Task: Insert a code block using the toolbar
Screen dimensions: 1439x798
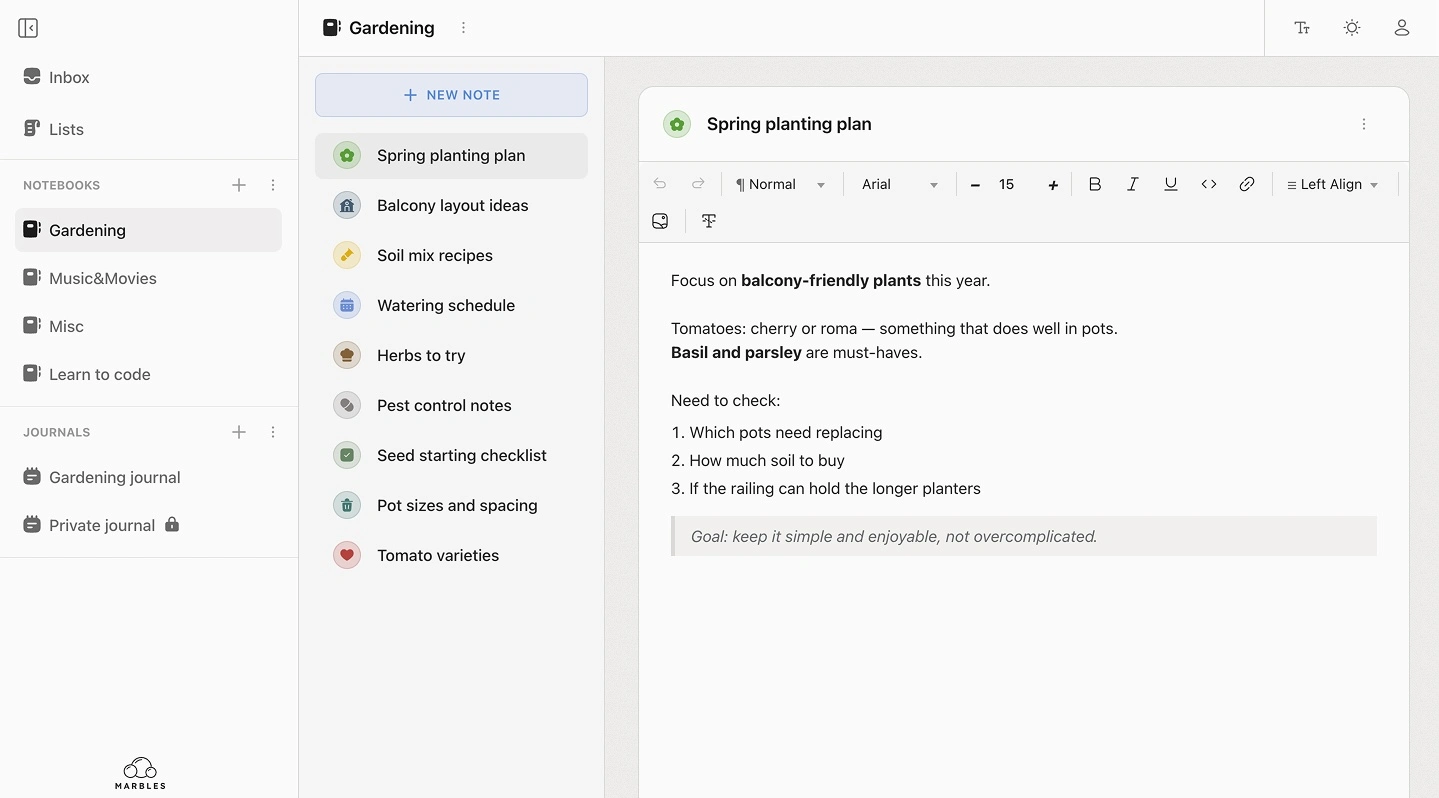Action: [1209, 184]
